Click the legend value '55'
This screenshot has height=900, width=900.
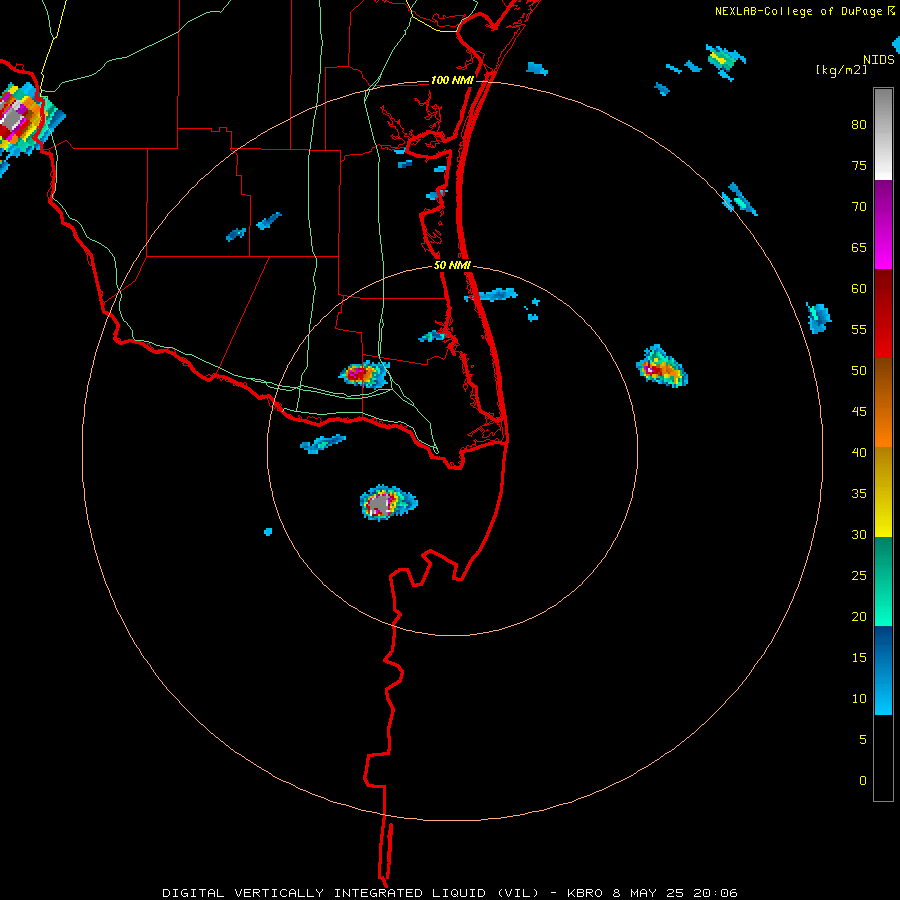click(x=859, y=329)
